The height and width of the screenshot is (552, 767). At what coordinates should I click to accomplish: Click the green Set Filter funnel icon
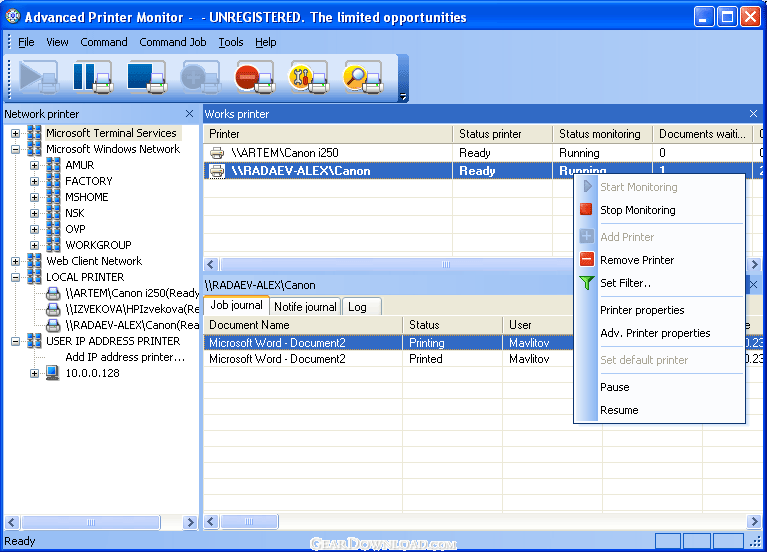[587, 283]
